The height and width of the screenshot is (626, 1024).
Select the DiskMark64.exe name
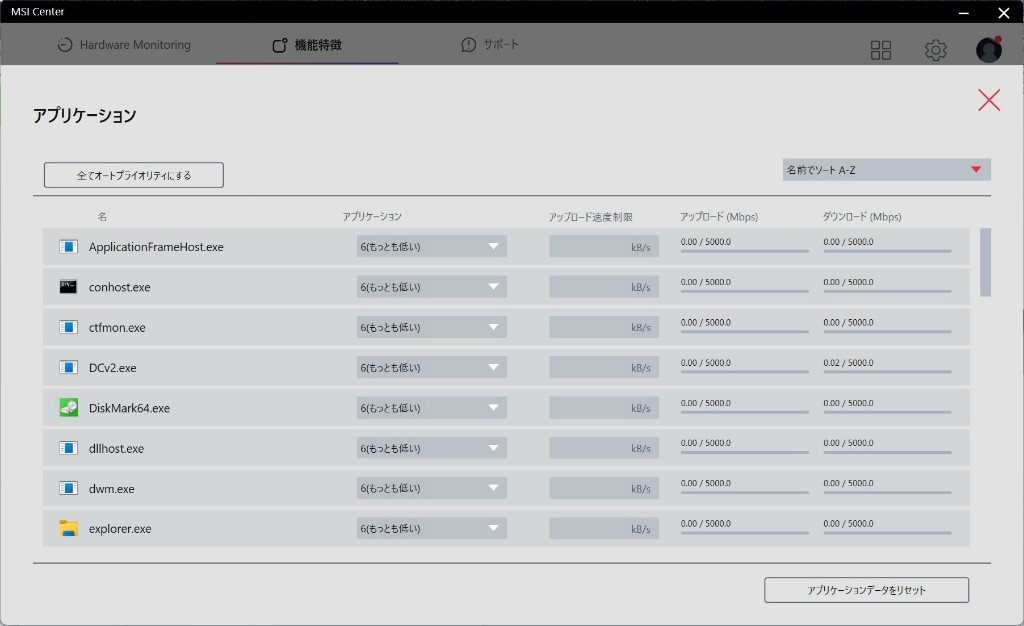[129, 408]
